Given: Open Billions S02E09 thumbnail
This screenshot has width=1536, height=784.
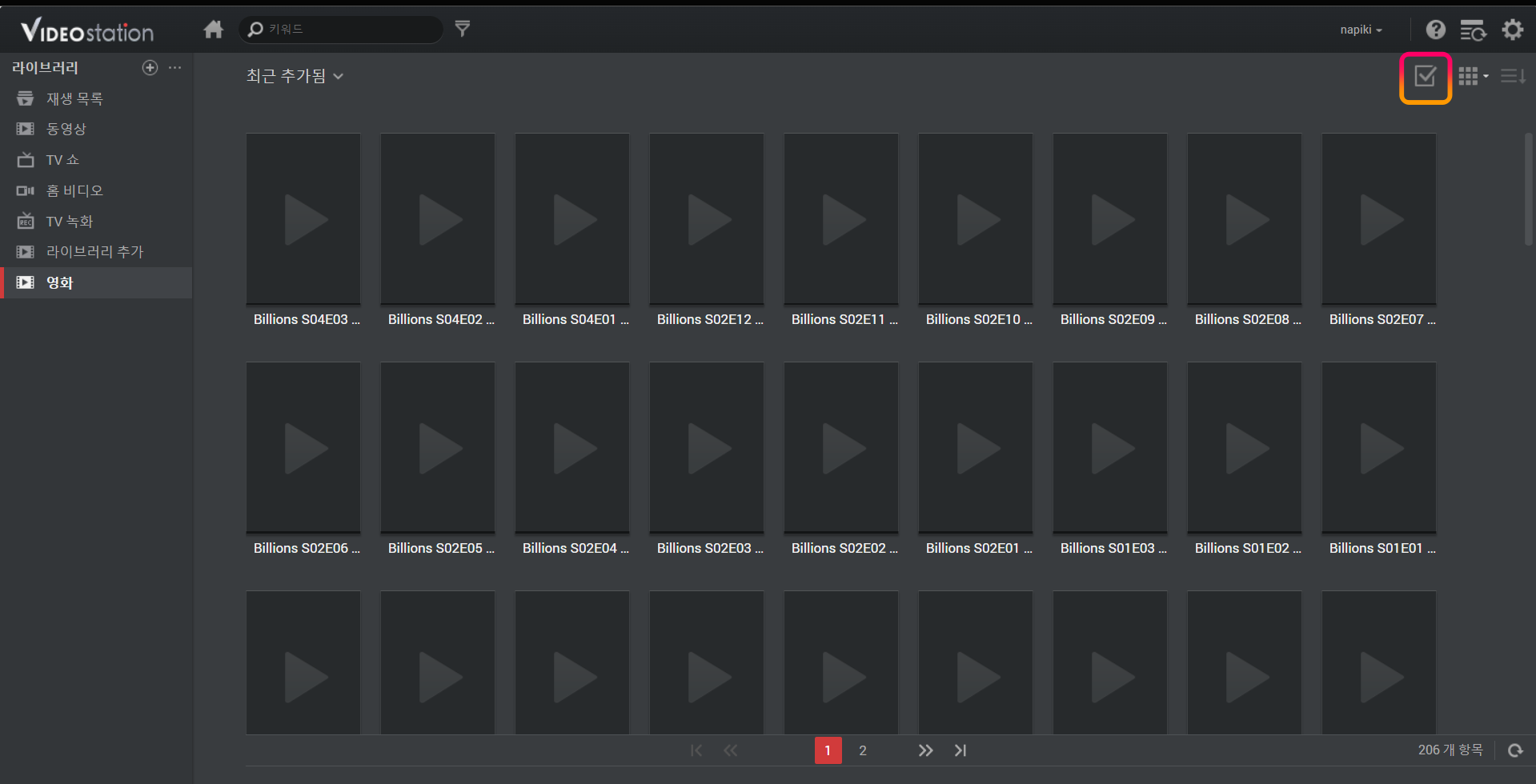Looking at the screenshot, I should coord(1110,219).
